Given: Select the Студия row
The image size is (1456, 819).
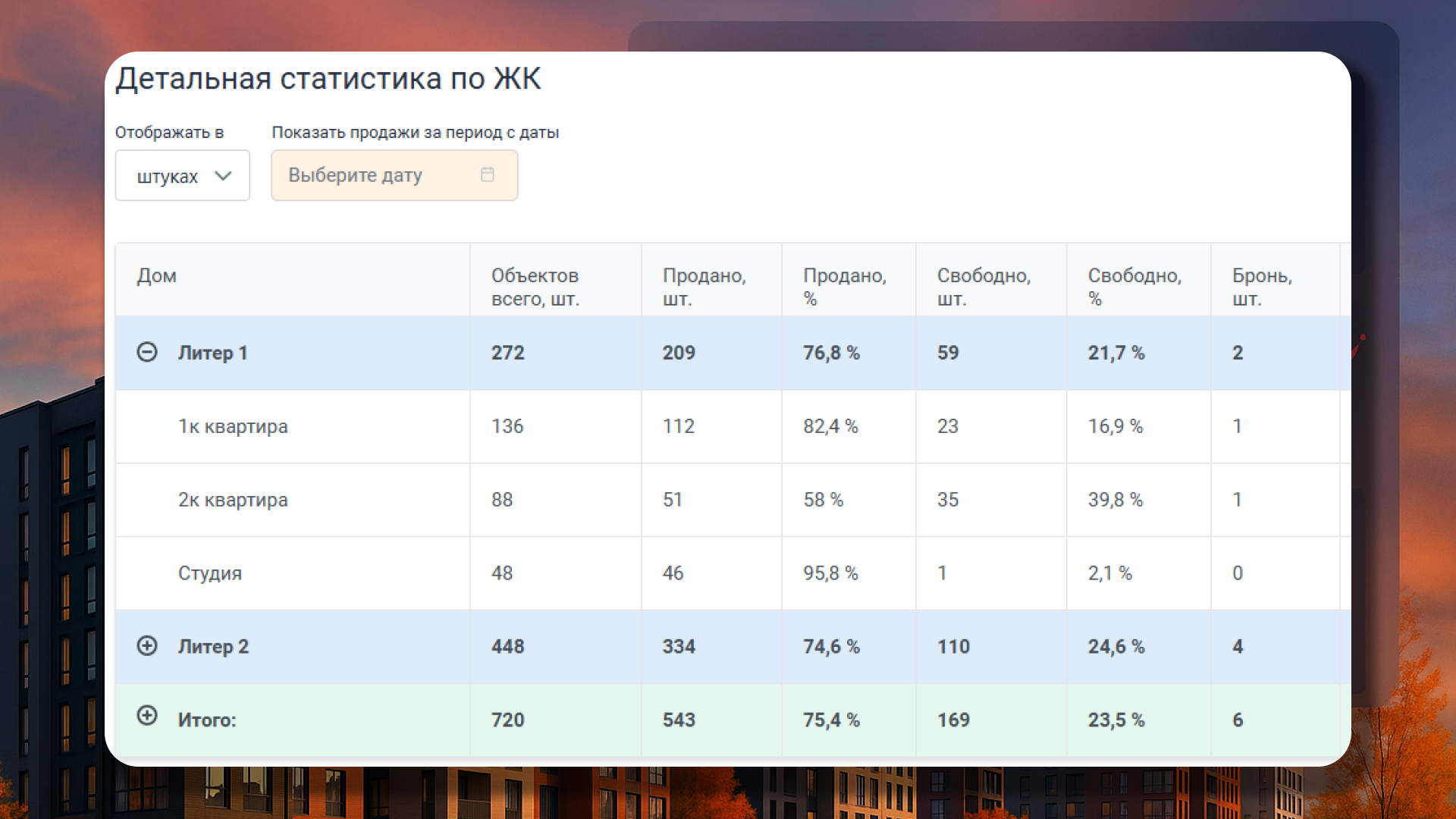Looking at the screenshot, I should [x=210, y=574].
